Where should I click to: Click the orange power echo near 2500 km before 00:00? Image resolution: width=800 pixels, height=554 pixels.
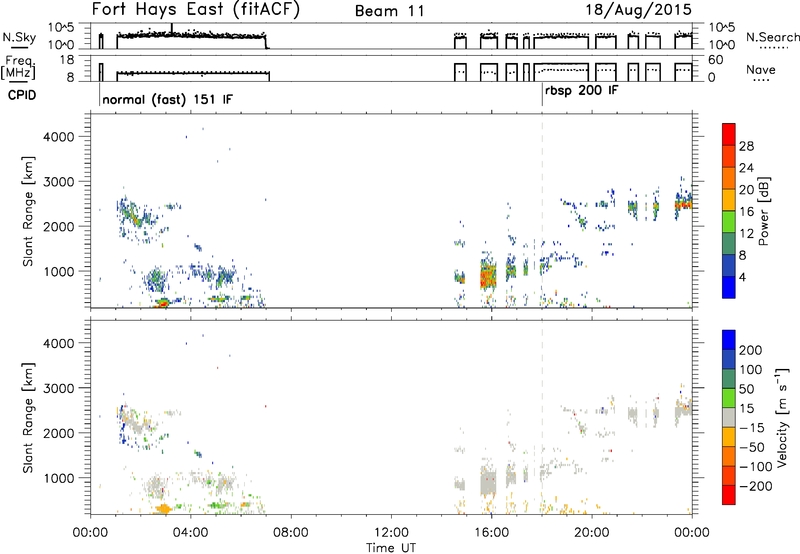(x=684, y=204)
